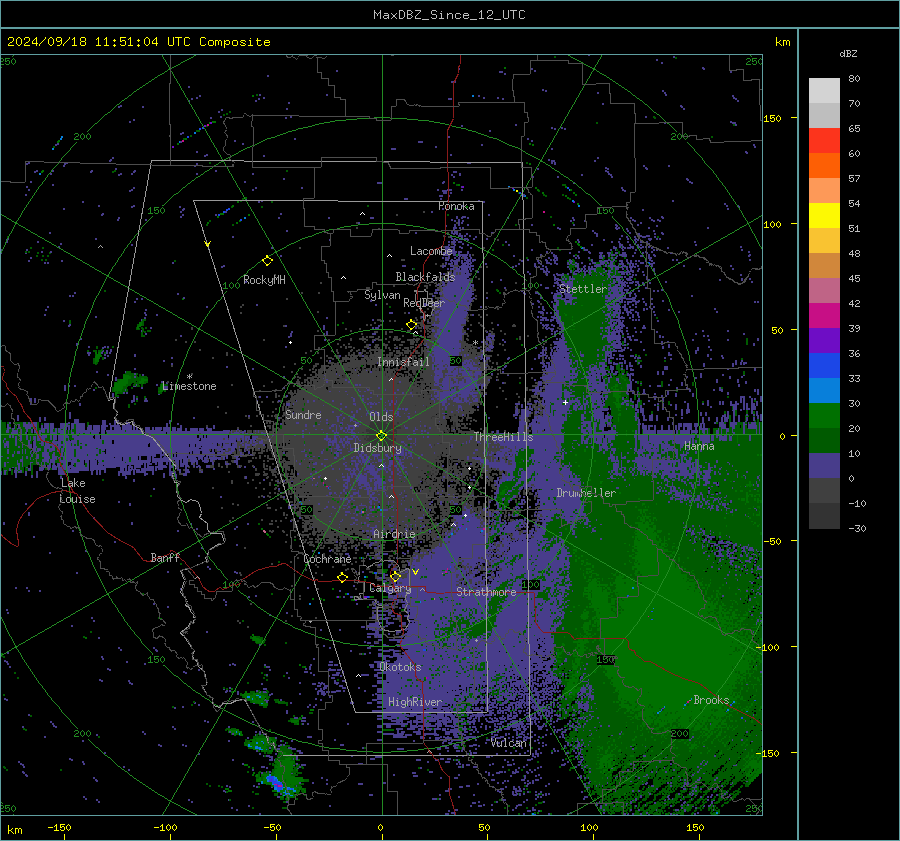The height and width of the screenshot is (841, 900).
Task: Click the yellow diamond marker under Cochrane
Action: (x=343, y=577)
